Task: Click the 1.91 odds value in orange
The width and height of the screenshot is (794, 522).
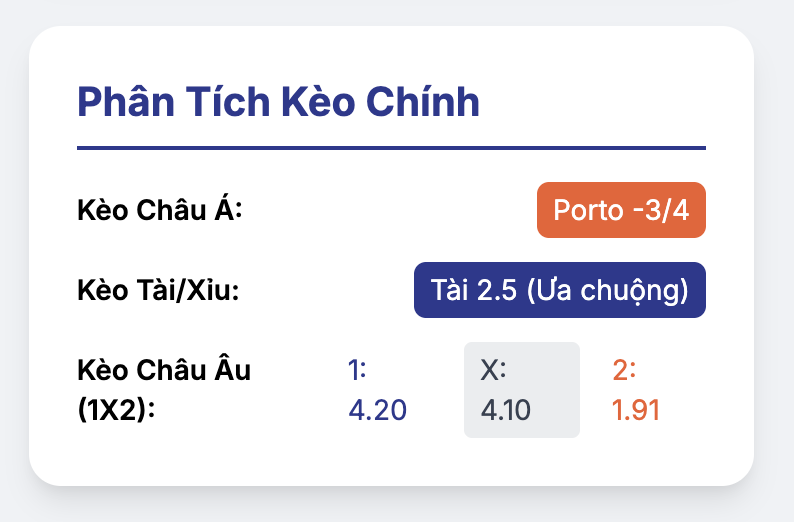Action: pyautogui.click(x=636, y=410)
